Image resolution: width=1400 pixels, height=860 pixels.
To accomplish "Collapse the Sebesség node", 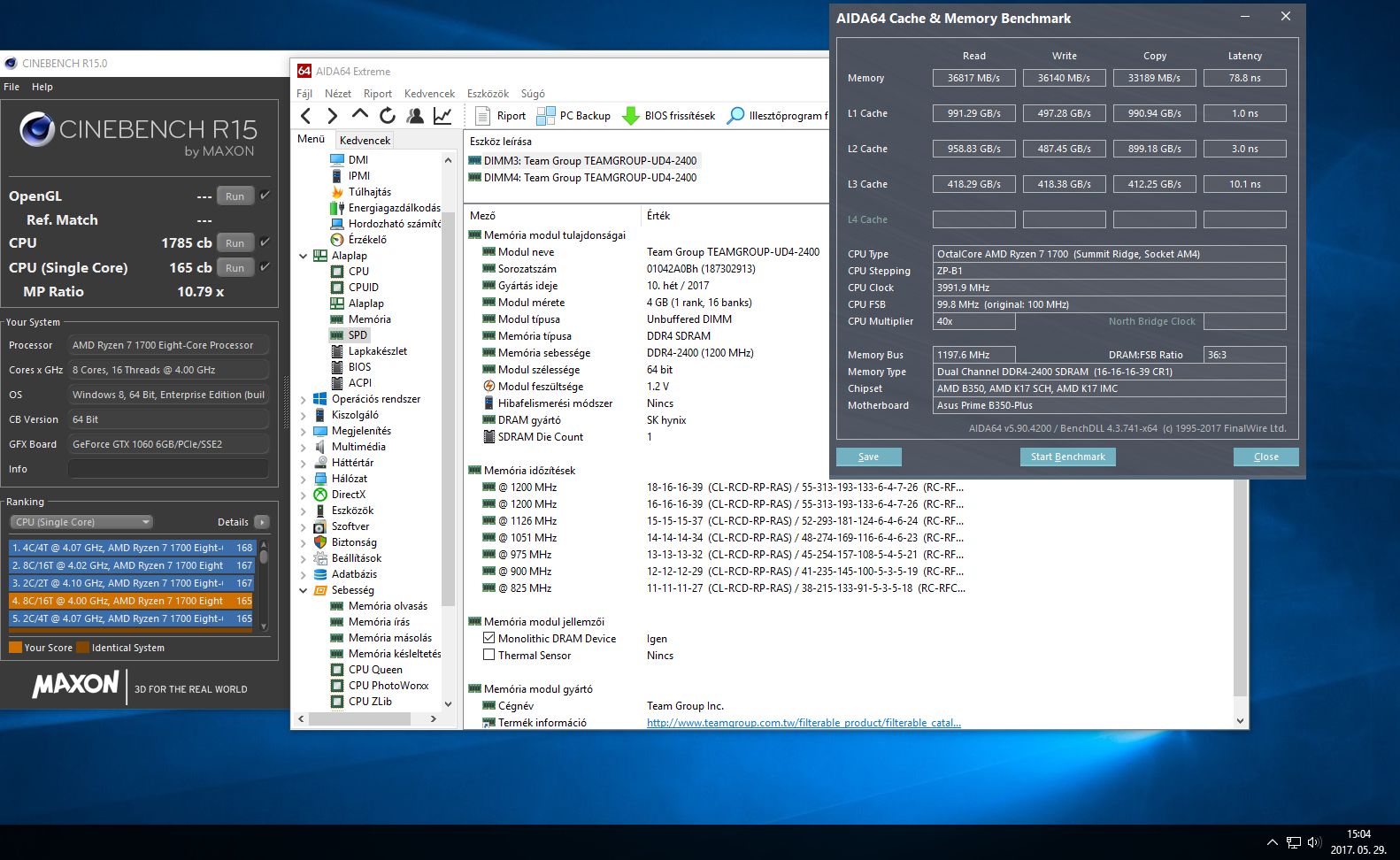I will coord(304,590).
